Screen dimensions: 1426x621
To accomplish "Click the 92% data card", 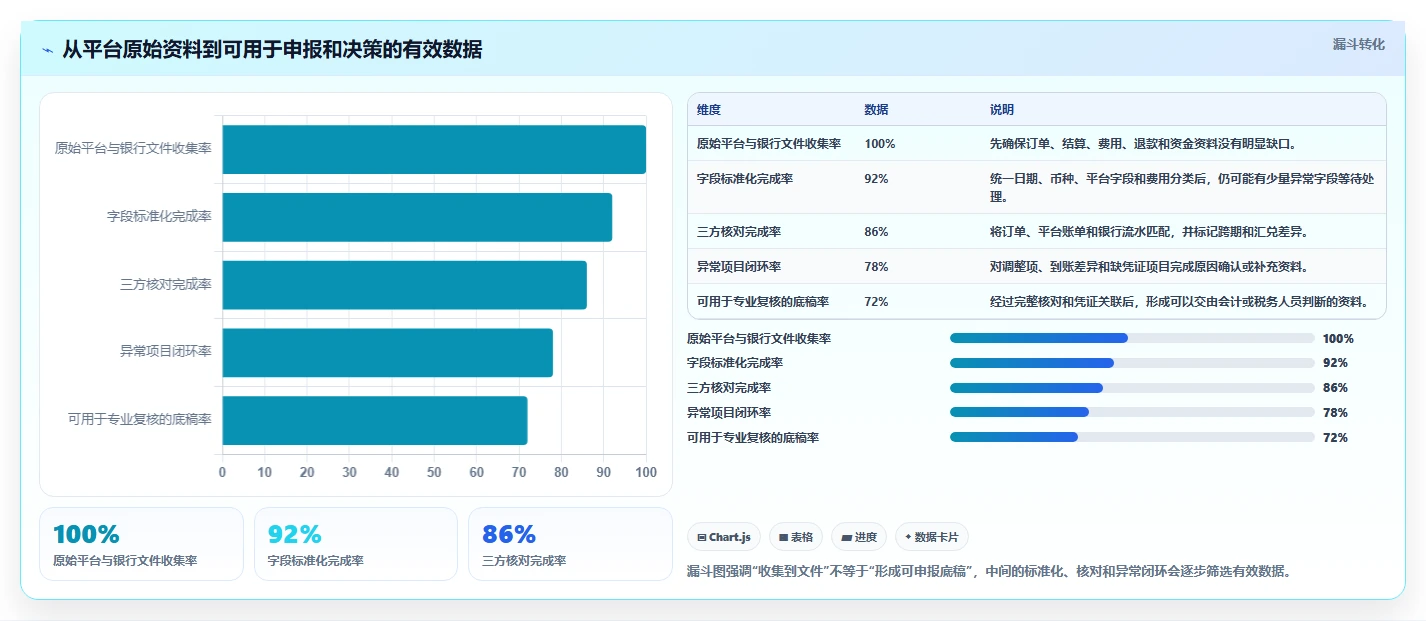I will [x=356, y=544].
